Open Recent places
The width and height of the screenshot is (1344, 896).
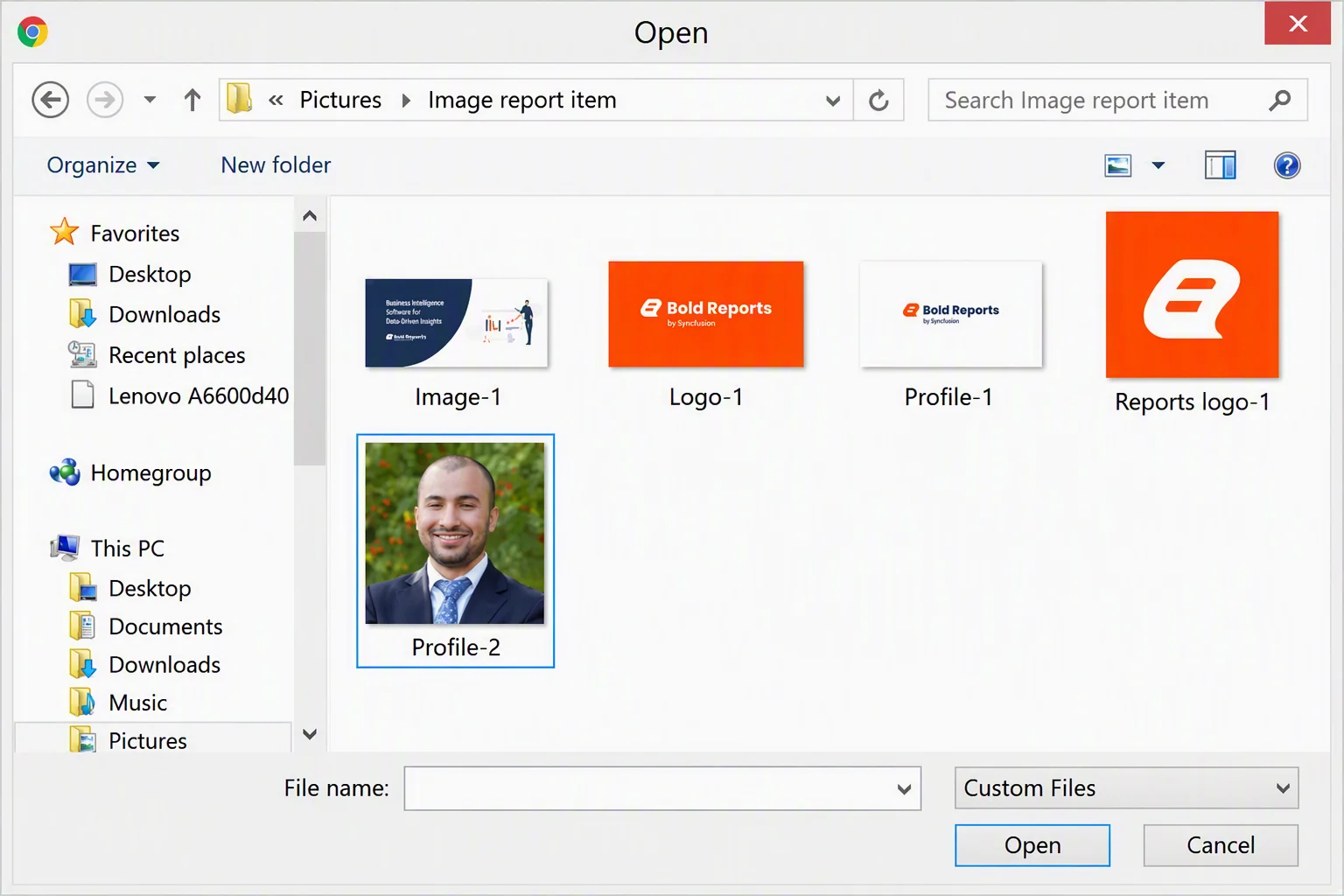point(157,355)
